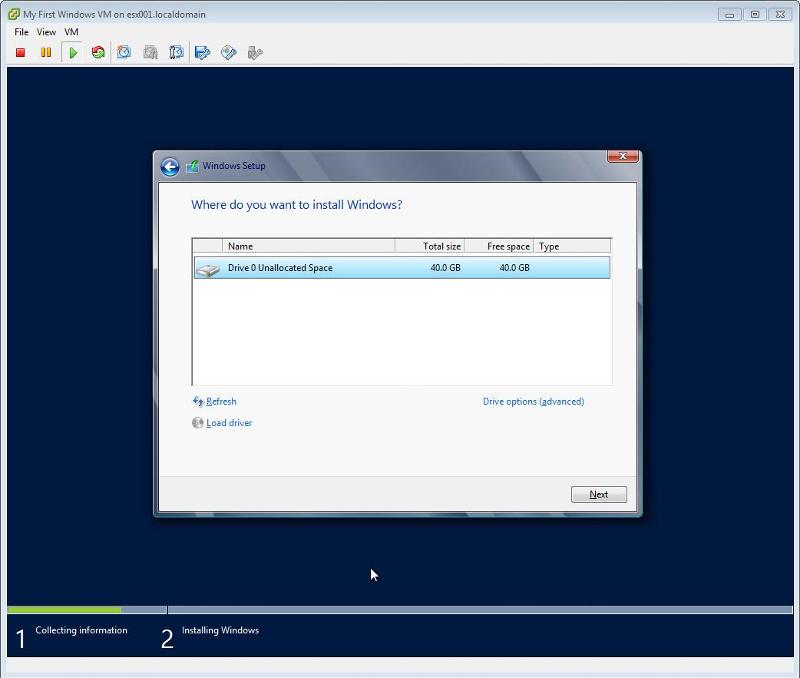
Task: Click the USB device connect icon
Action: tap(255, 53)
